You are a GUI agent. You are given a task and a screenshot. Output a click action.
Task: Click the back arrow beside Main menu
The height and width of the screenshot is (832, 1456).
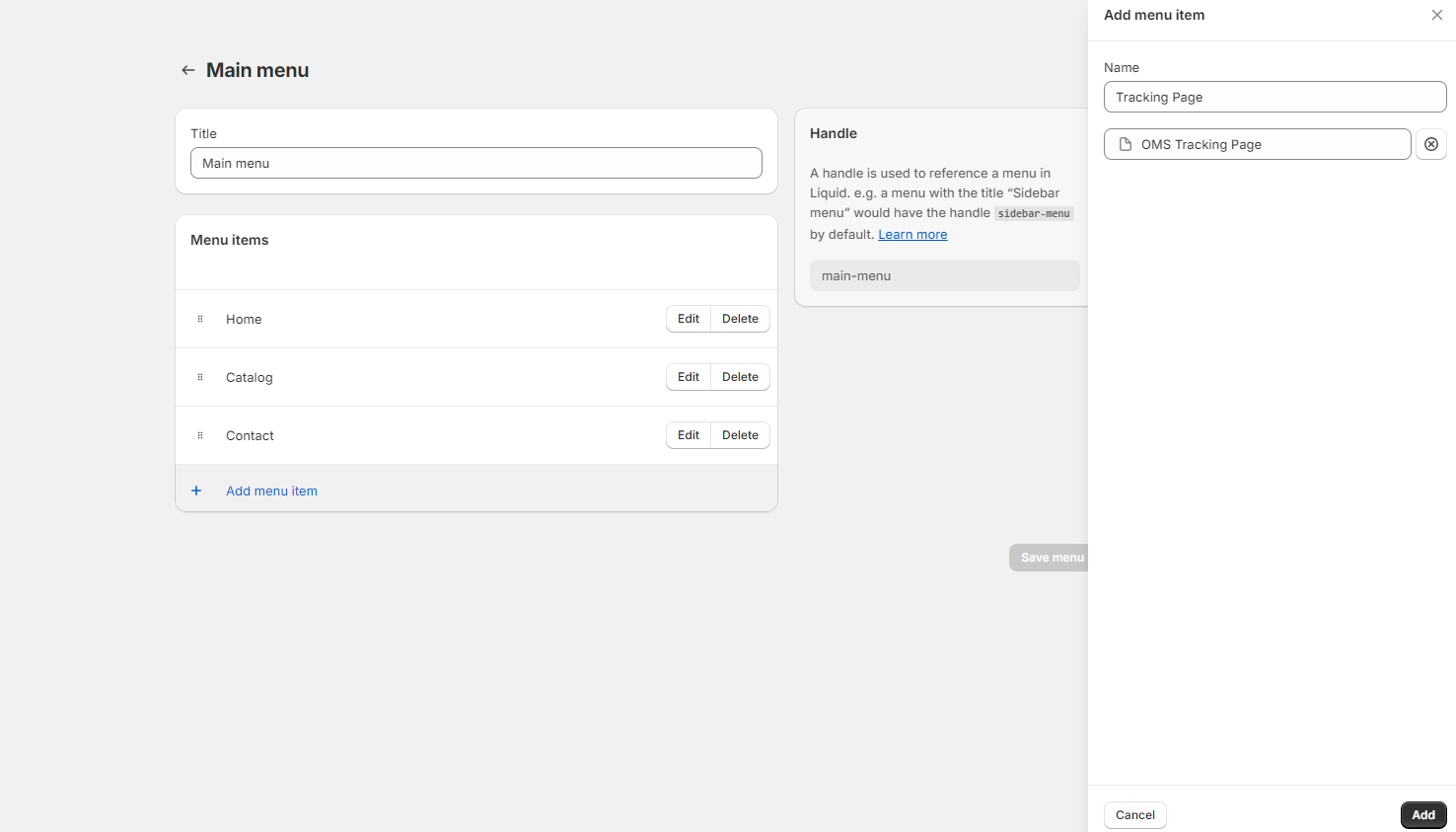click(187, 70)
